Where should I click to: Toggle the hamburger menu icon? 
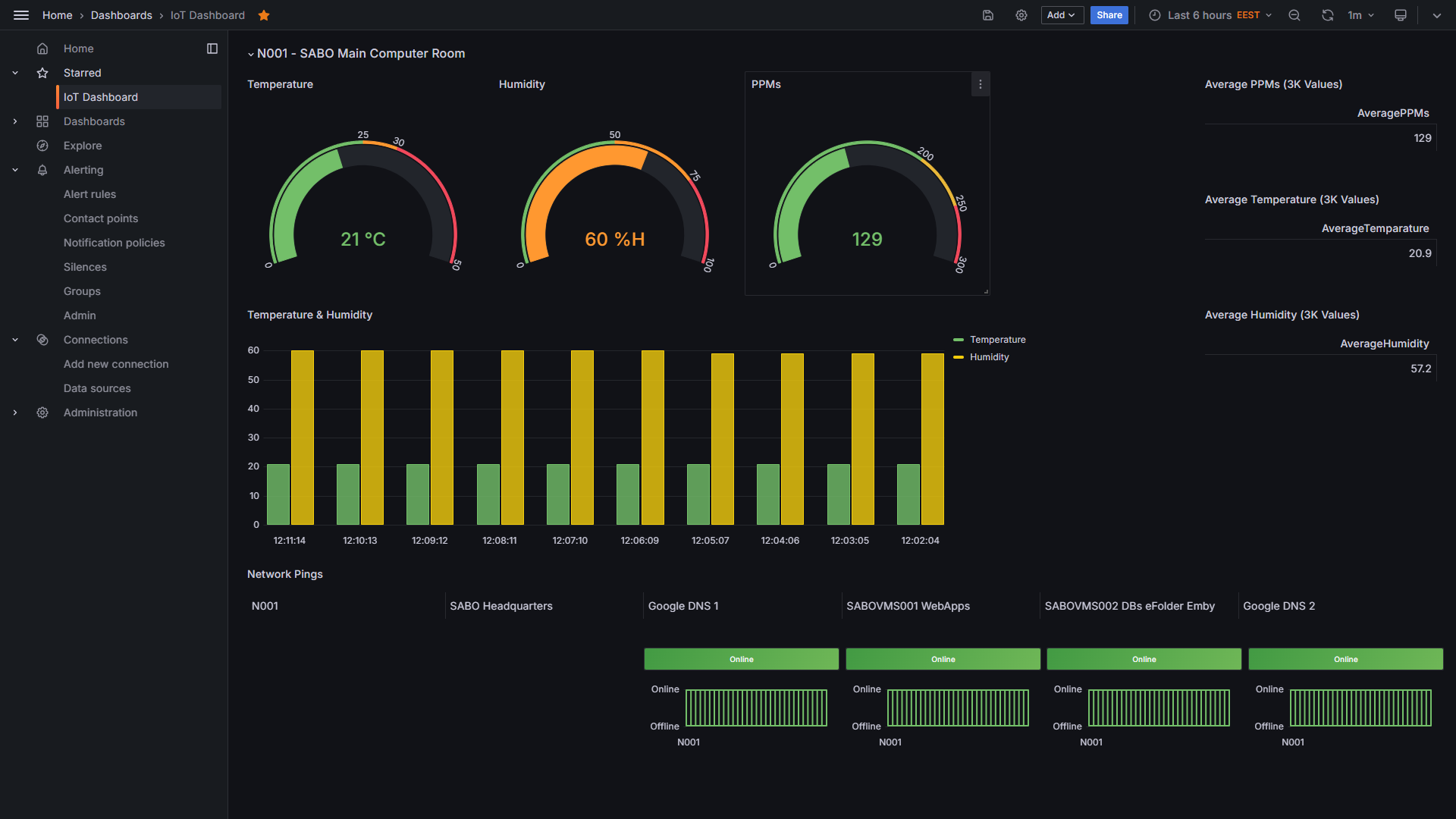[21, 15]
